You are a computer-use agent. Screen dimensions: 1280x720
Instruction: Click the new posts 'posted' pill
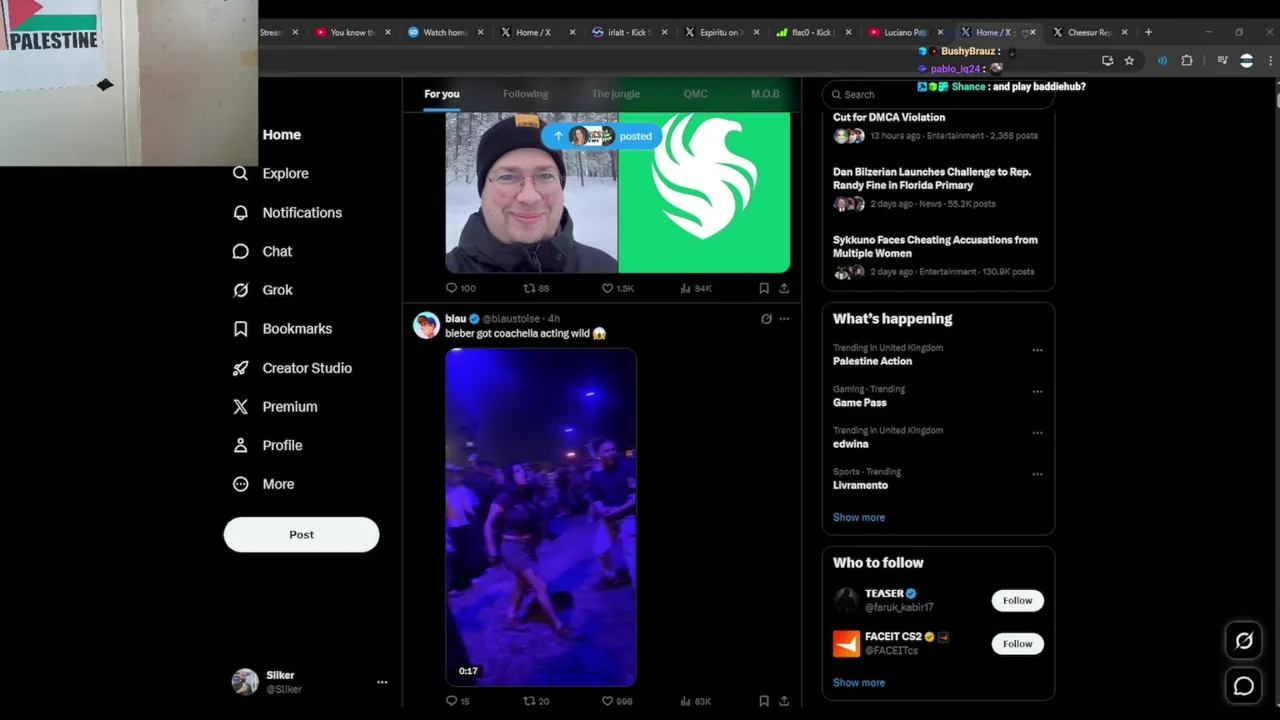pos(601,136)
